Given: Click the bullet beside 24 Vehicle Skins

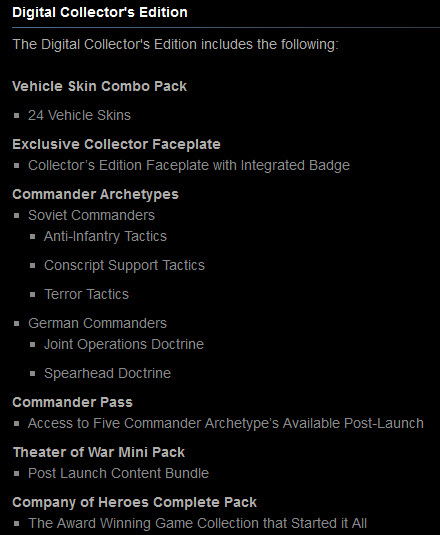Looking at the screenshot, I should point(16,116).
